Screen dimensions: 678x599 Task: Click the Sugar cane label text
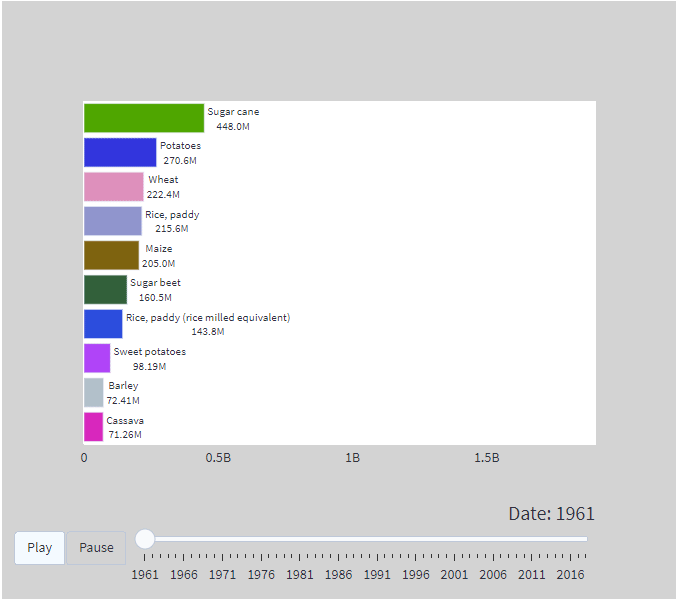233,112
